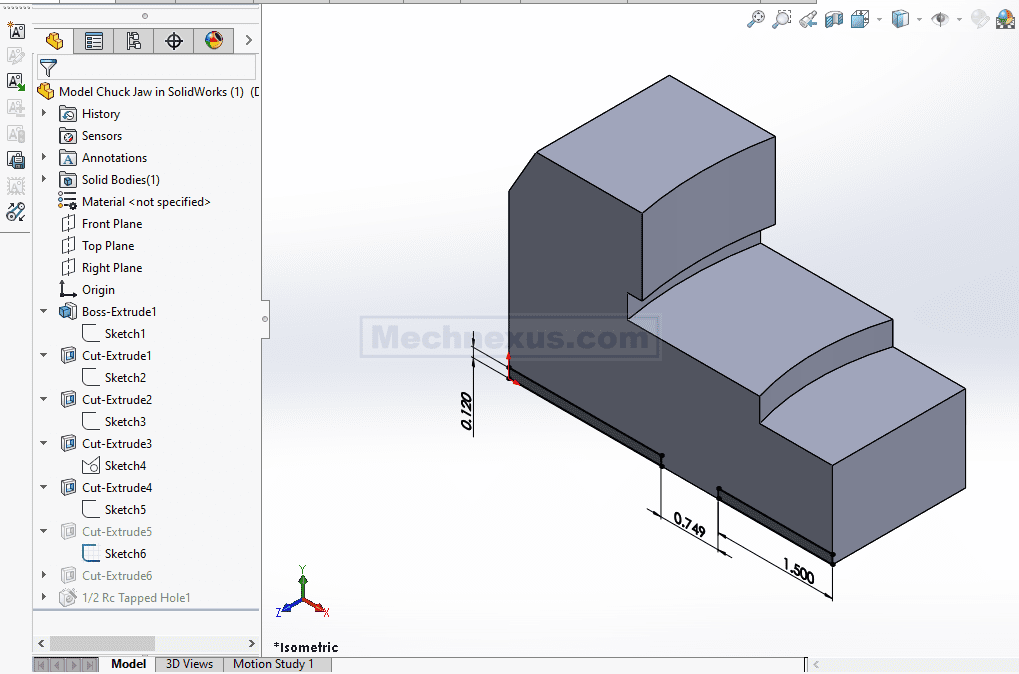
Task: Click the Zoom to Fit icon
Action: point(755,19)
